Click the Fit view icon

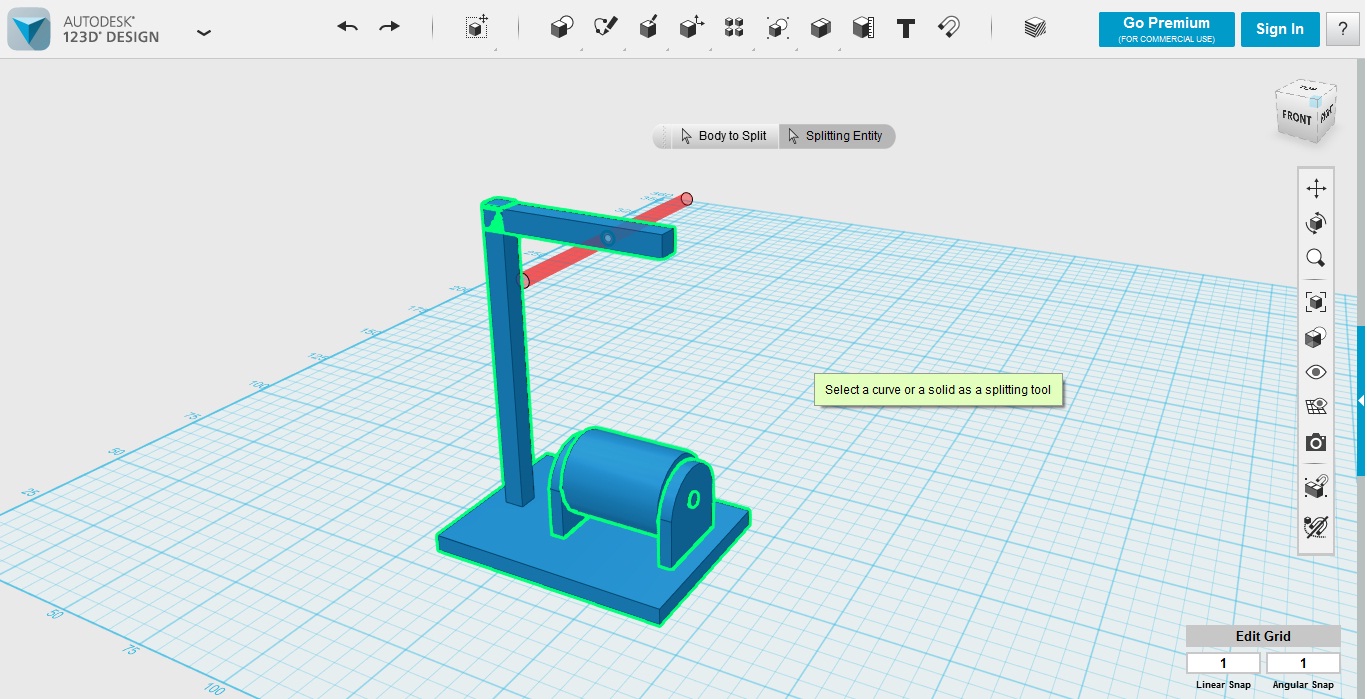pos(1316,302)
